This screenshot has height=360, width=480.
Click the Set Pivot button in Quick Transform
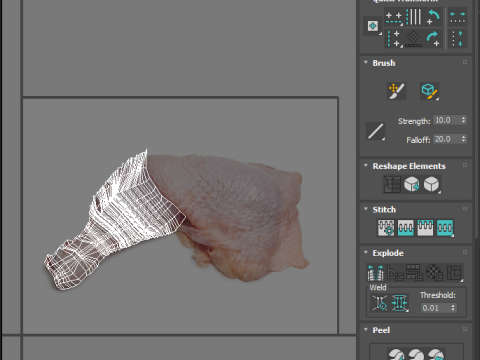373,26
